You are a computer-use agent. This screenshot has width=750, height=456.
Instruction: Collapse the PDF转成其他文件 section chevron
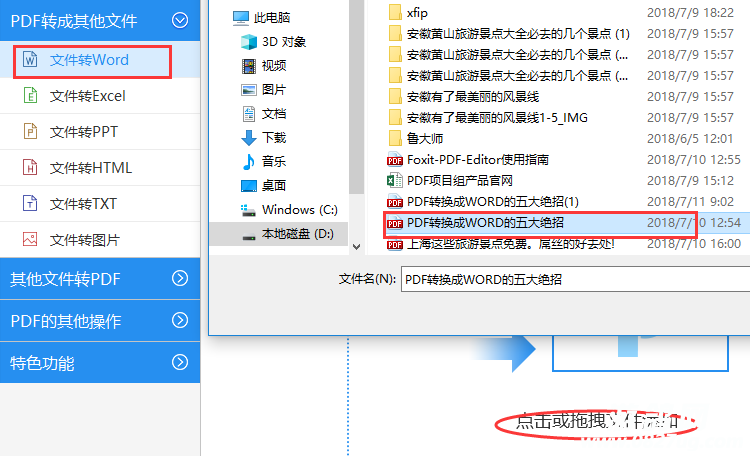tap(180, 20)
